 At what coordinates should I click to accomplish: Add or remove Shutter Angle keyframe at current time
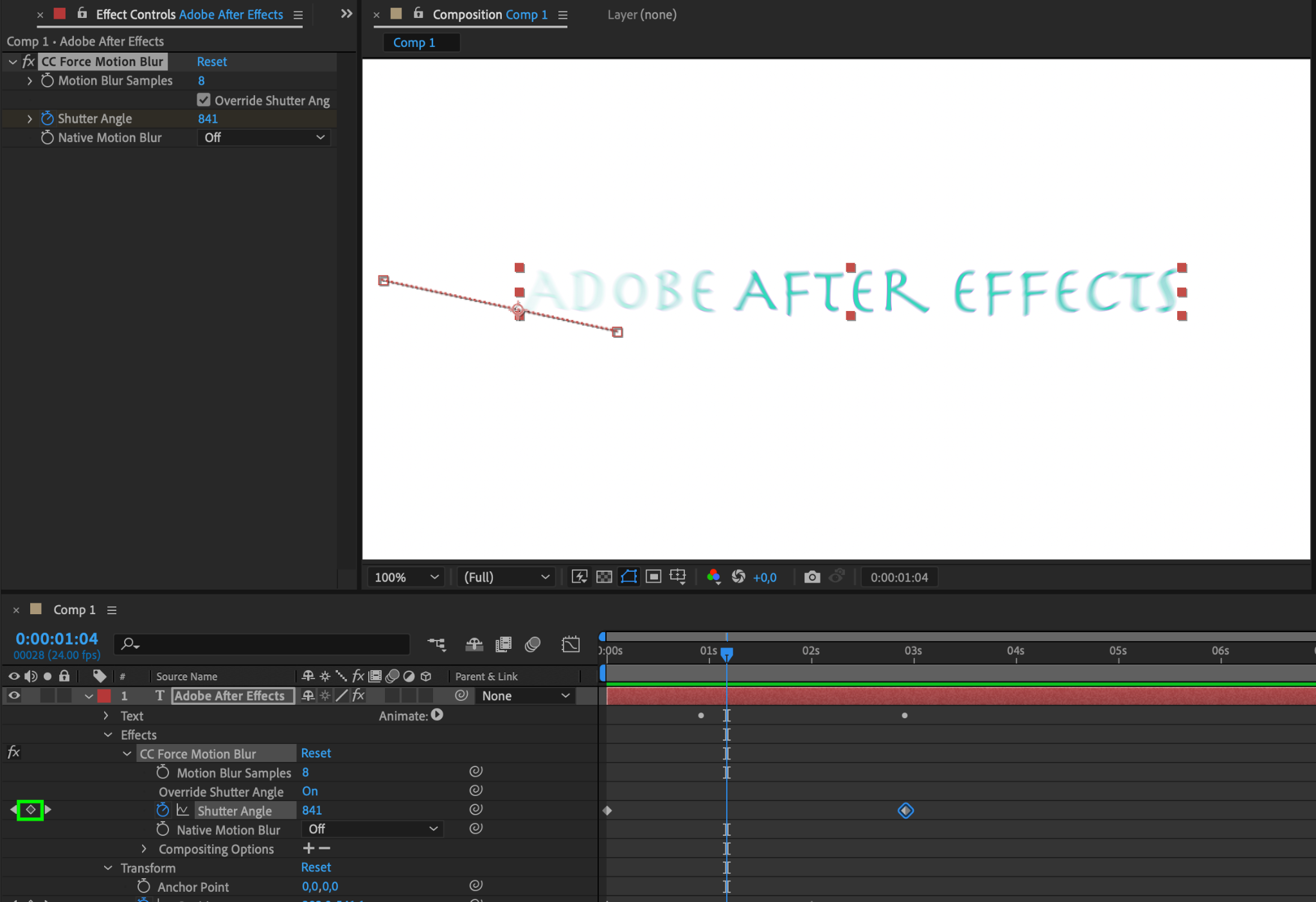30,809
